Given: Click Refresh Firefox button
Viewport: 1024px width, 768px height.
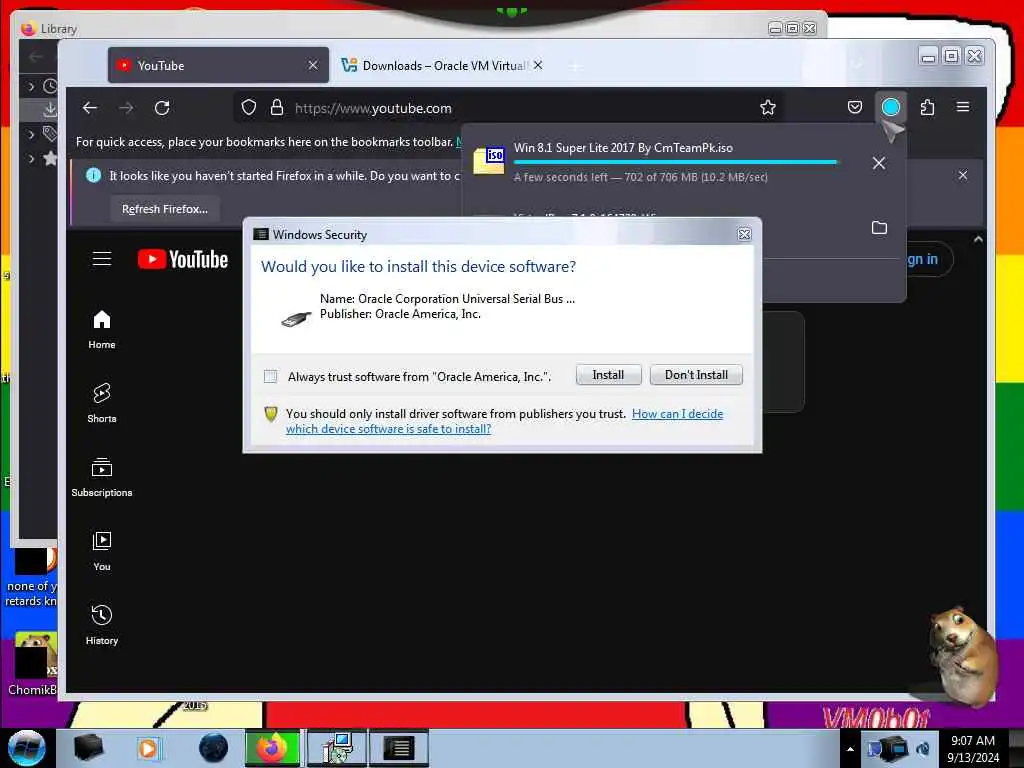Looking at the screenshot, I should [x=165, y=209].
